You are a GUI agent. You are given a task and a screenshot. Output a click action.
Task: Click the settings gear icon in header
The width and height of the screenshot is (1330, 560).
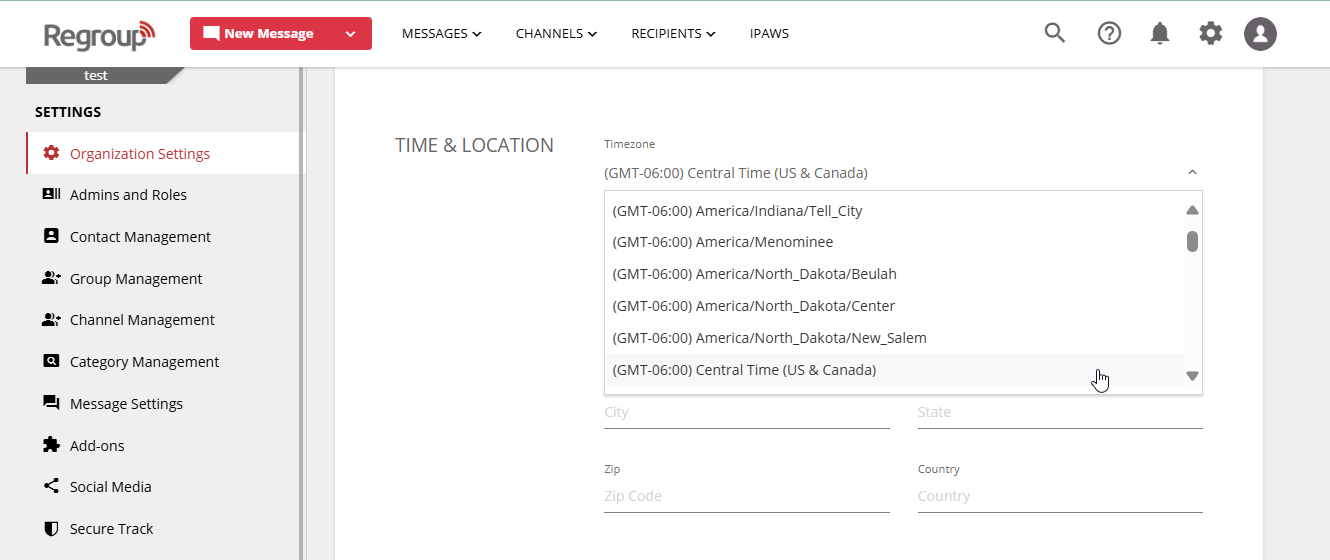click(1210, 33)
